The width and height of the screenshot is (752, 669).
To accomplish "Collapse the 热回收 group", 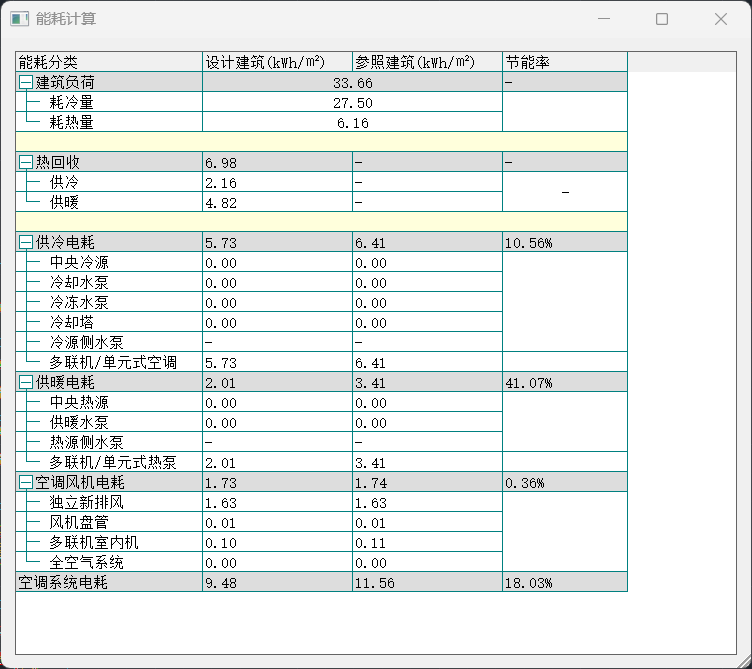I will 26,162.
